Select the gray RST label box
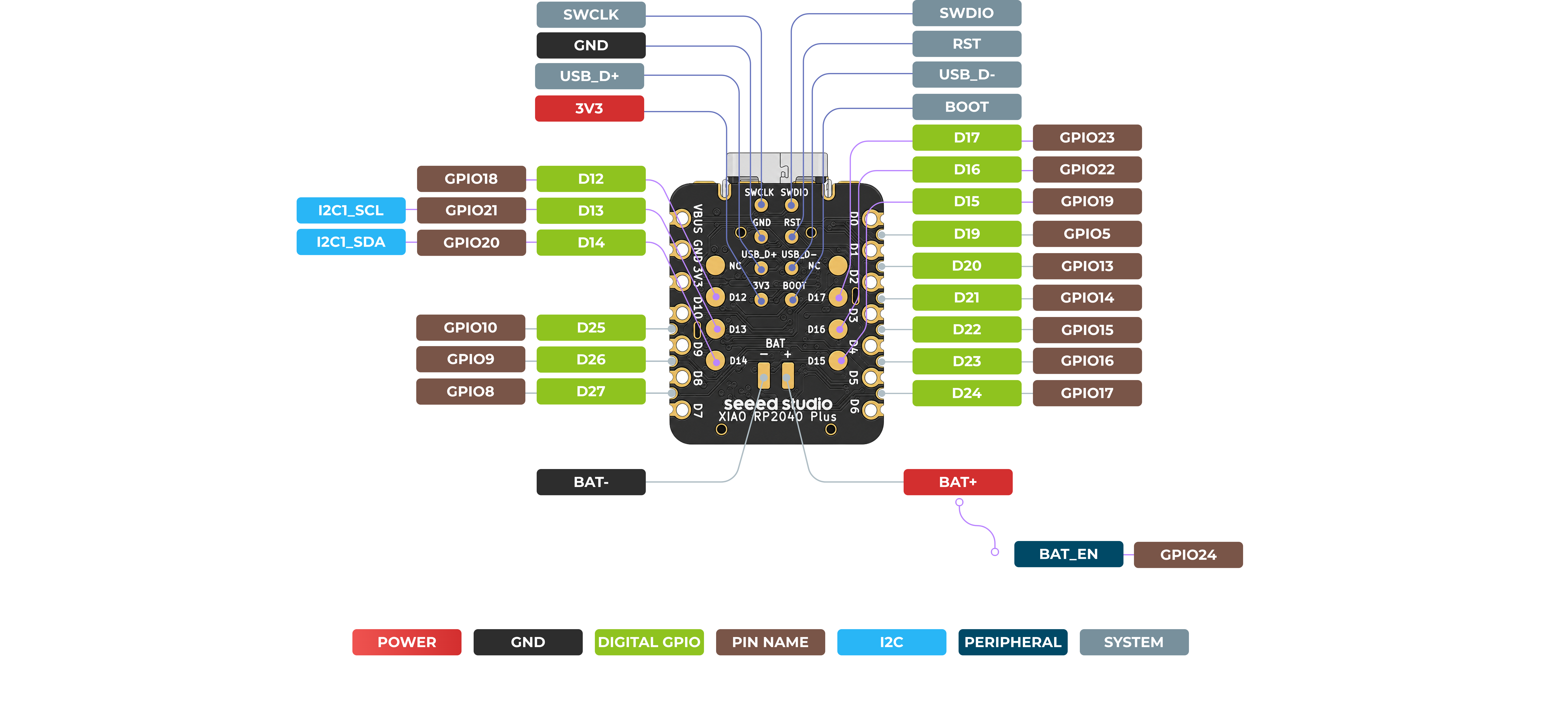The height and width of the screenshot is (727, 1568). [x=967, y=44]
